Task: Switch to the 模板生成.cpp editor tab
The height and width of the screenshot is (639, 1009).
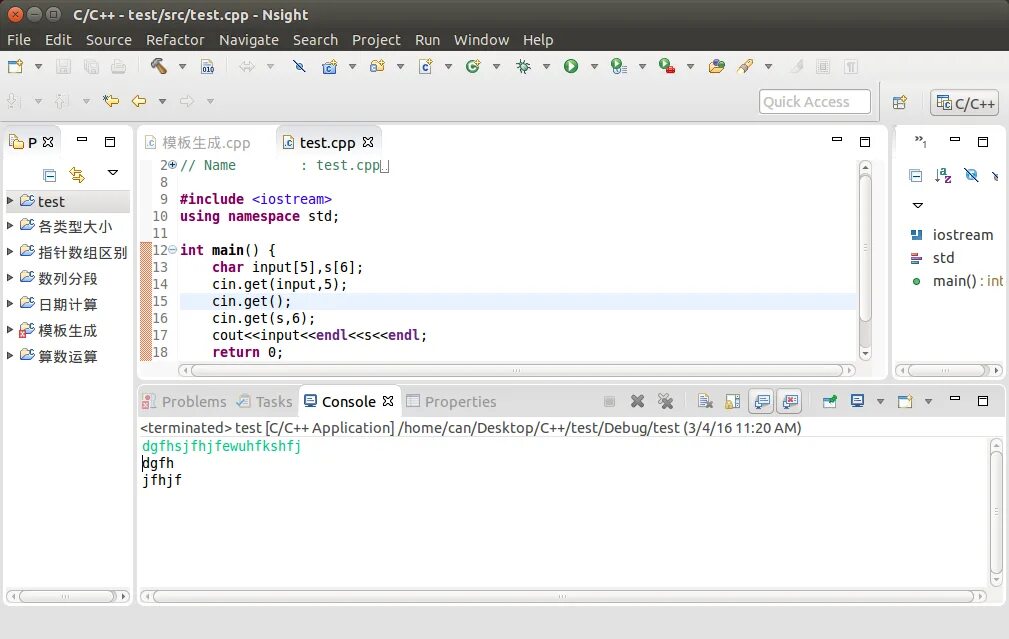Action: pyautogui.click(x=198, y=142)
